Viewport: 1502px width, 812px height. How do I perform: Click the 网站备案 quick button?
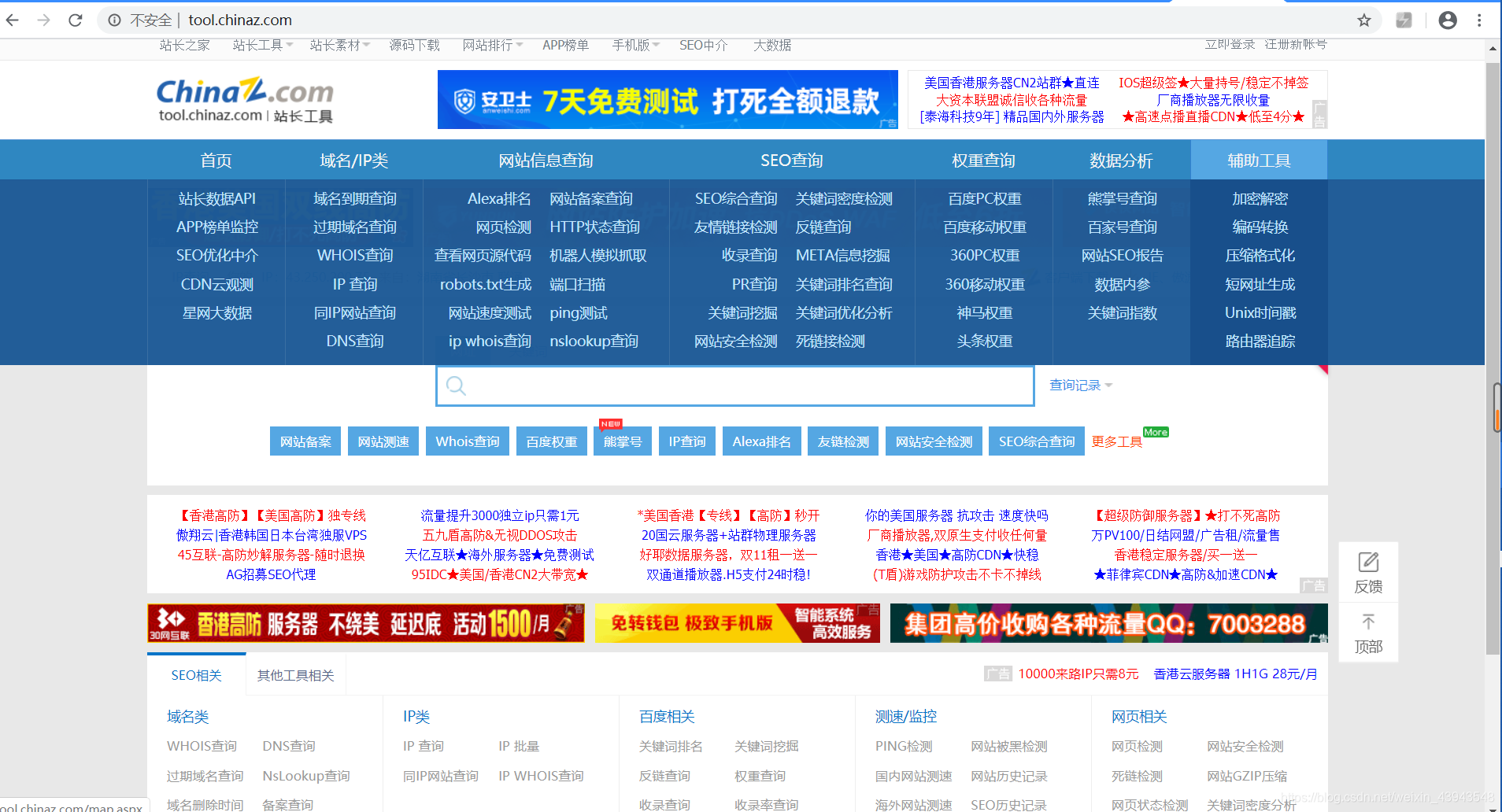(305, 441)
